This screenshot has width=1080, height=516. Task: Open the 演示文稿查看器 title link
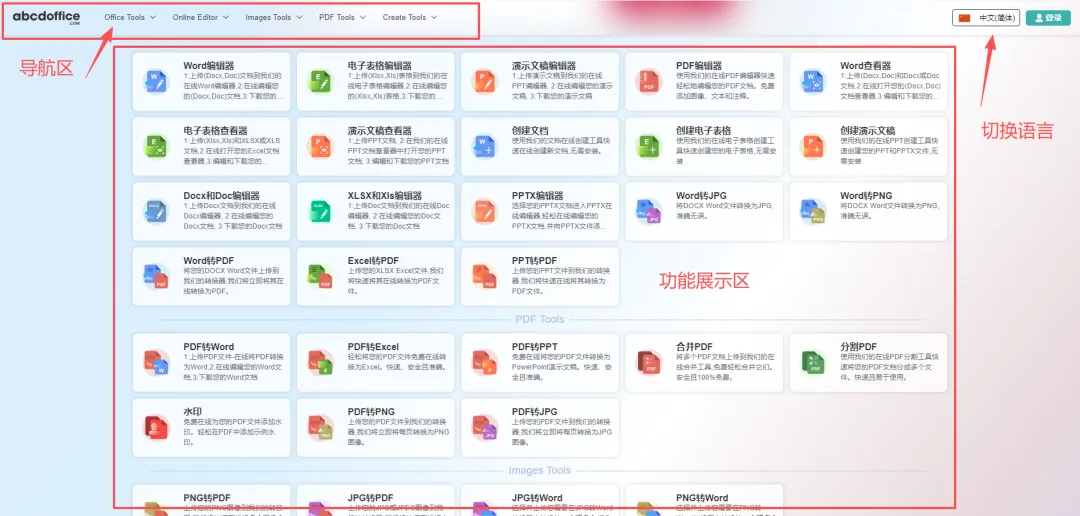coord(380,130)
